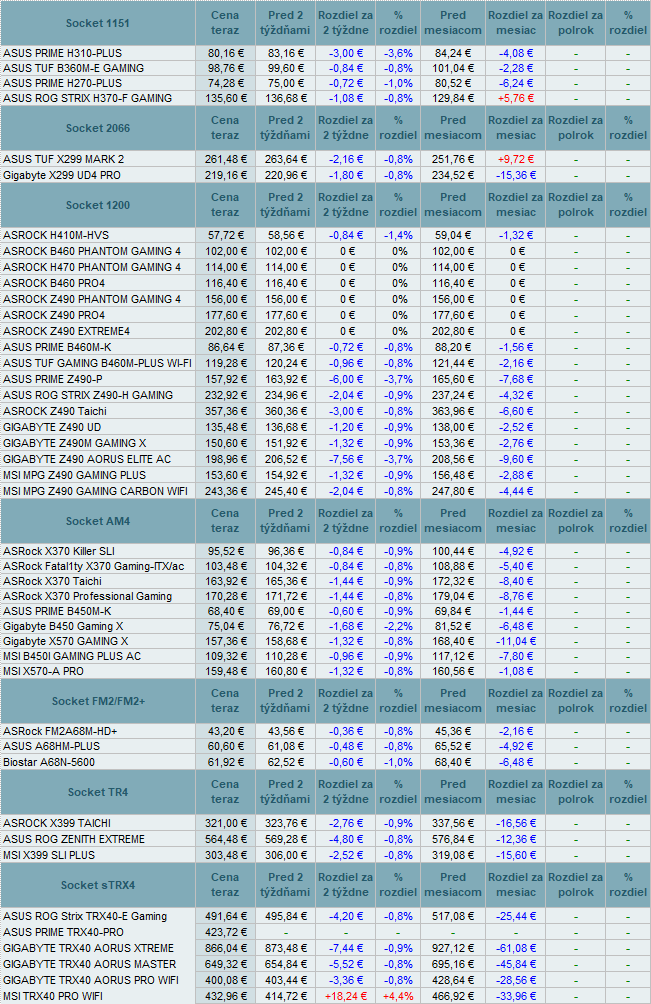Click 'Cena teraz' header in Socket 1151 section
The width and height of the screenshot is (651, 1004).
(225, 23)
